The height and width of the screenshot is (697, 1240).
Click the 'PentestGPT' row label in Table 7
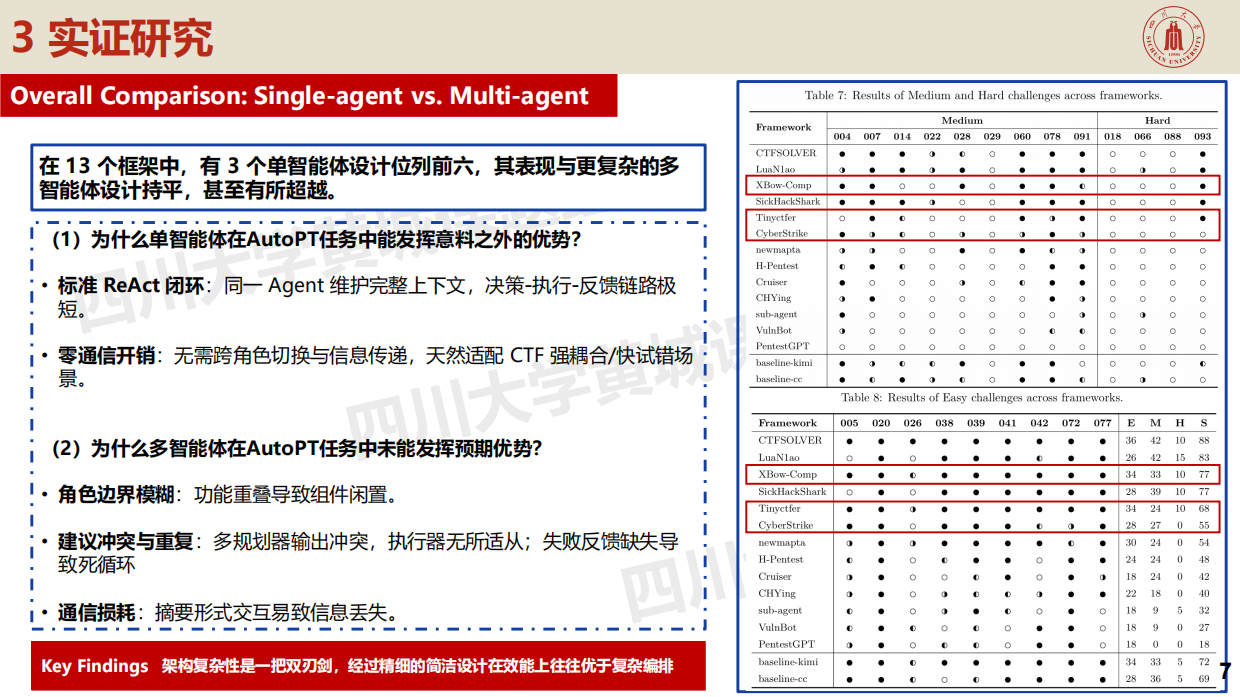[784, 346]
